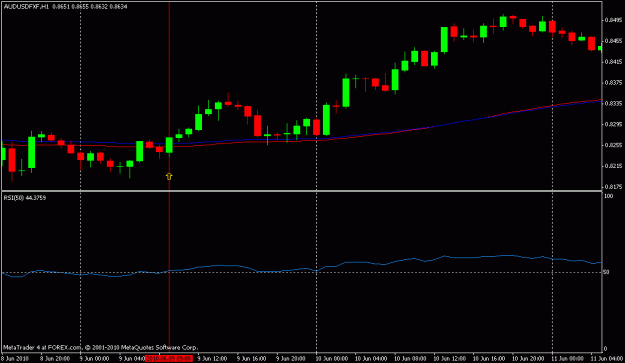625x363 pixels.
Task: Click the 10 Jun 00:00 time axis label
Action: (332, 359)
